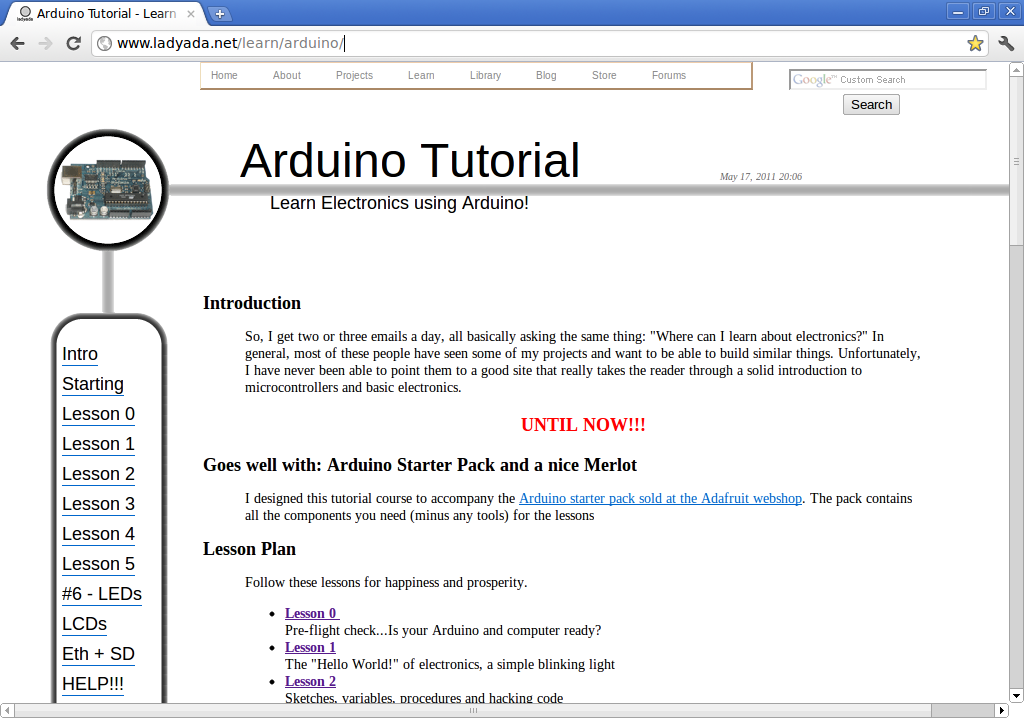Click the browser forward arrow
The width and height of the screenshot is (1024, 718).
pos(45,43)
